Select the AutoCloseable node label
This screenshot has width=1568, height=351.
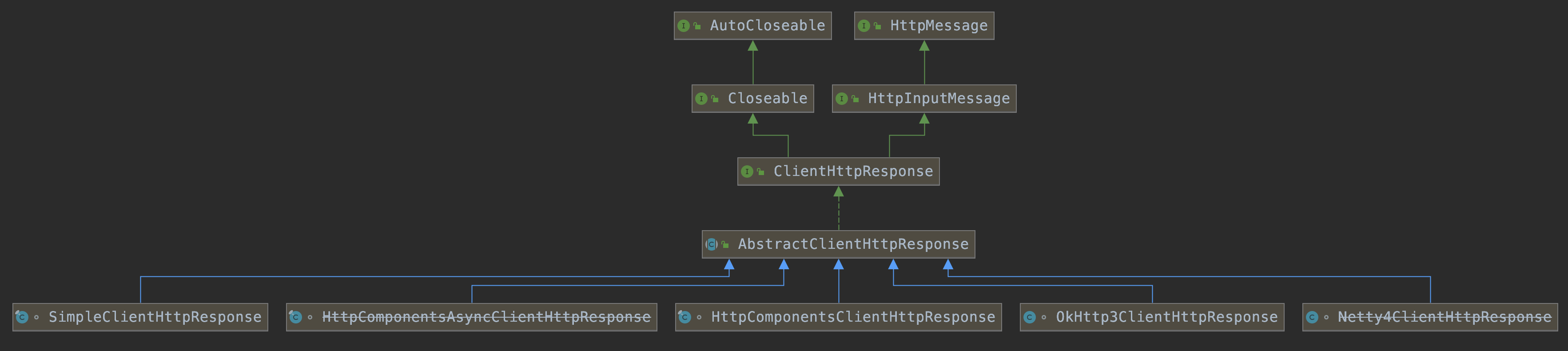click(x=768, y=26)
